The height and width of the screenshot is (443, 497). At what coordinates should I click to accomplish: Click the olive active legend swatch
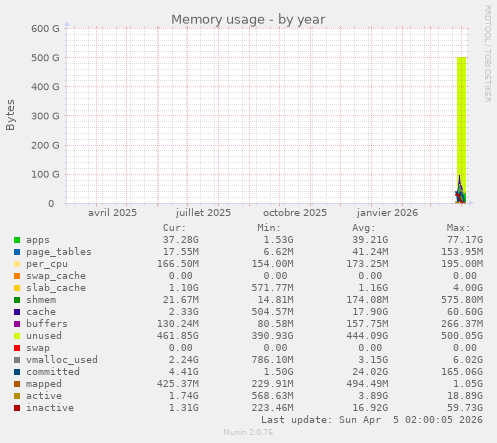[17, 396]
